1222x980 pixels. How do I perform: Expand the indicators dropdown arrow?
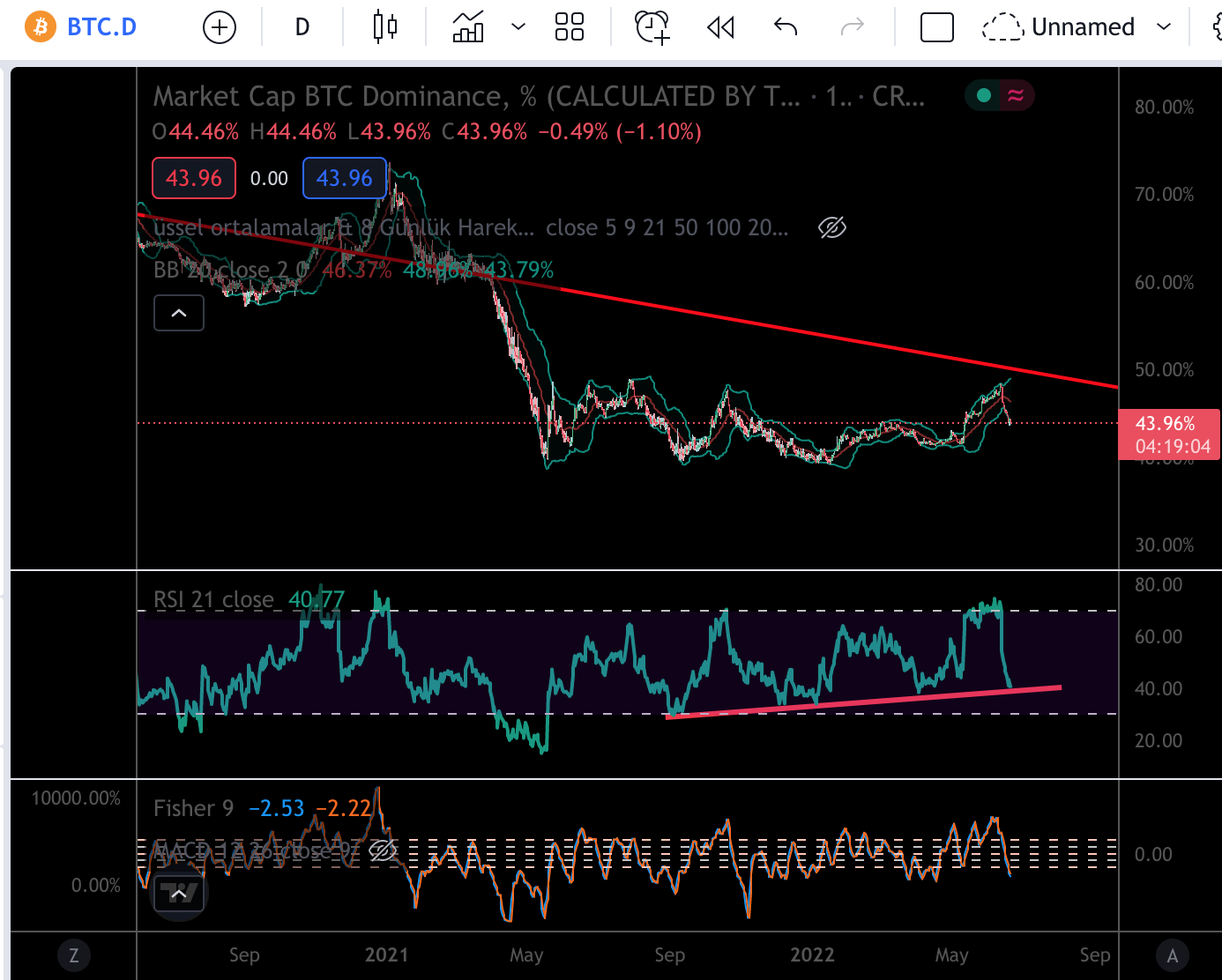click(518, 27)
